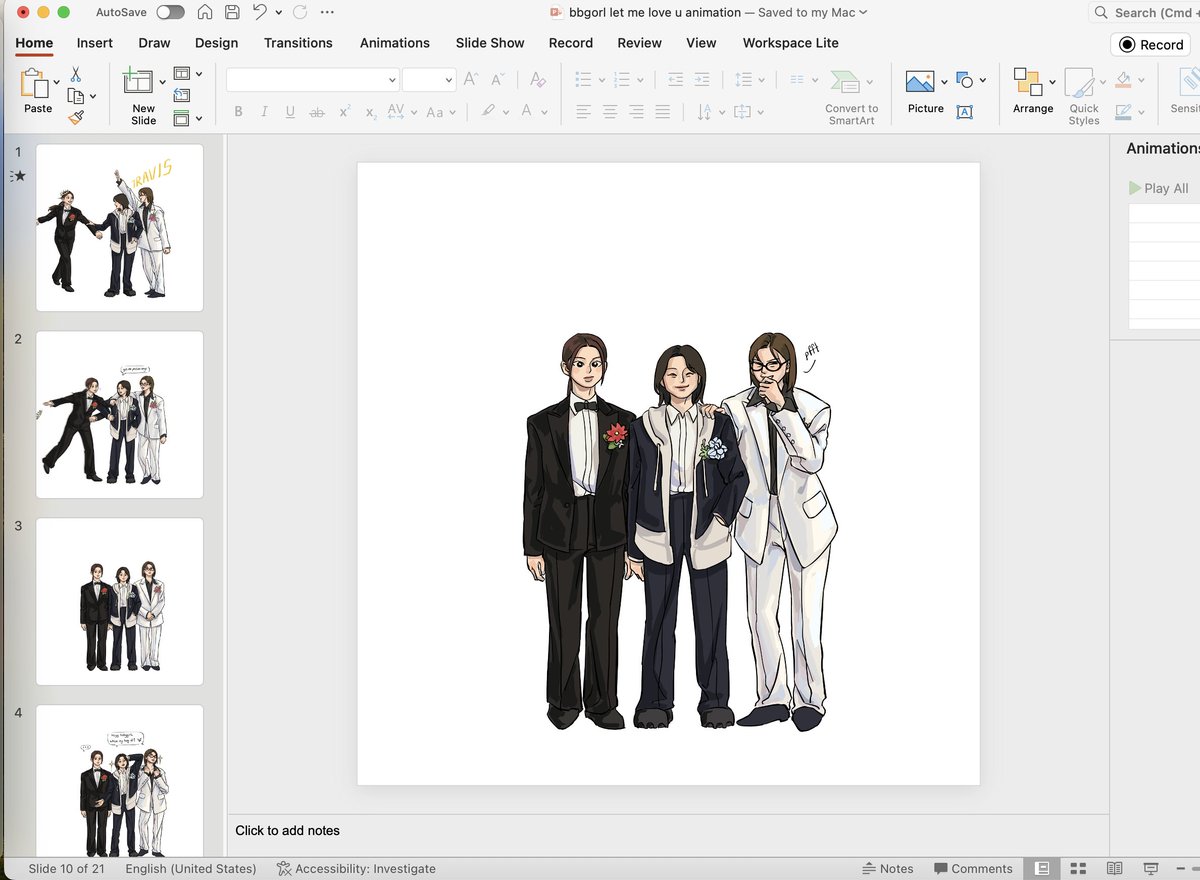
Task: Click the Text Box icon
Action: coord(965,112)
